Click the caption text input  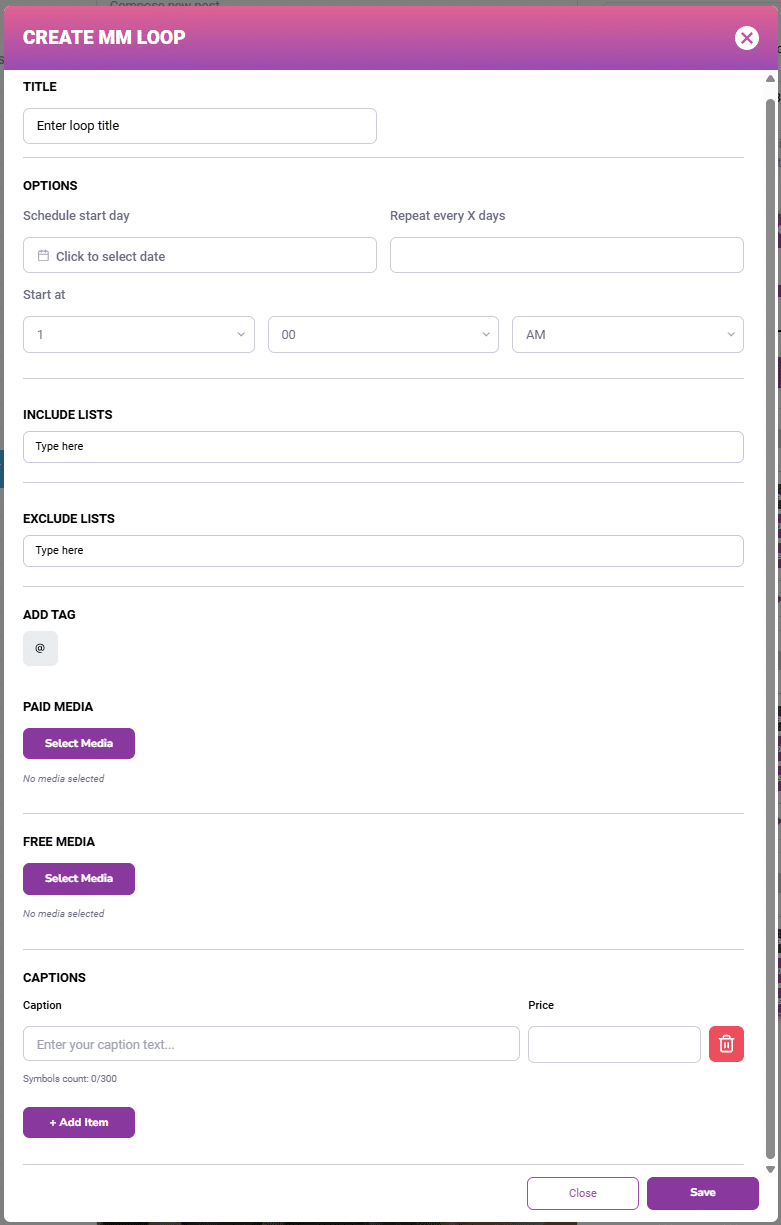click(x=271, y=1044)
